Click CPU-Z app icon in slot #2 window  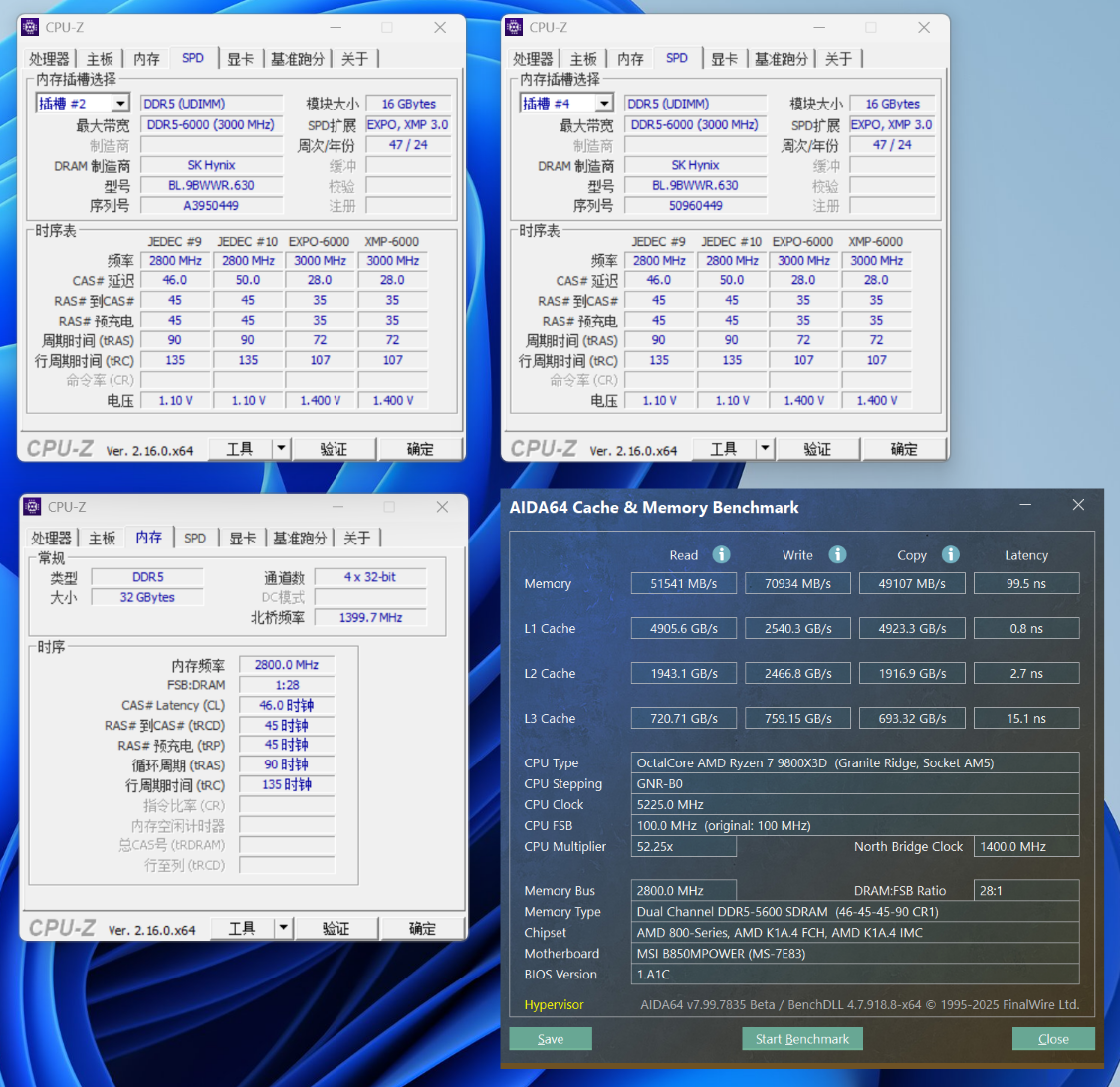[x=31, y=27]
